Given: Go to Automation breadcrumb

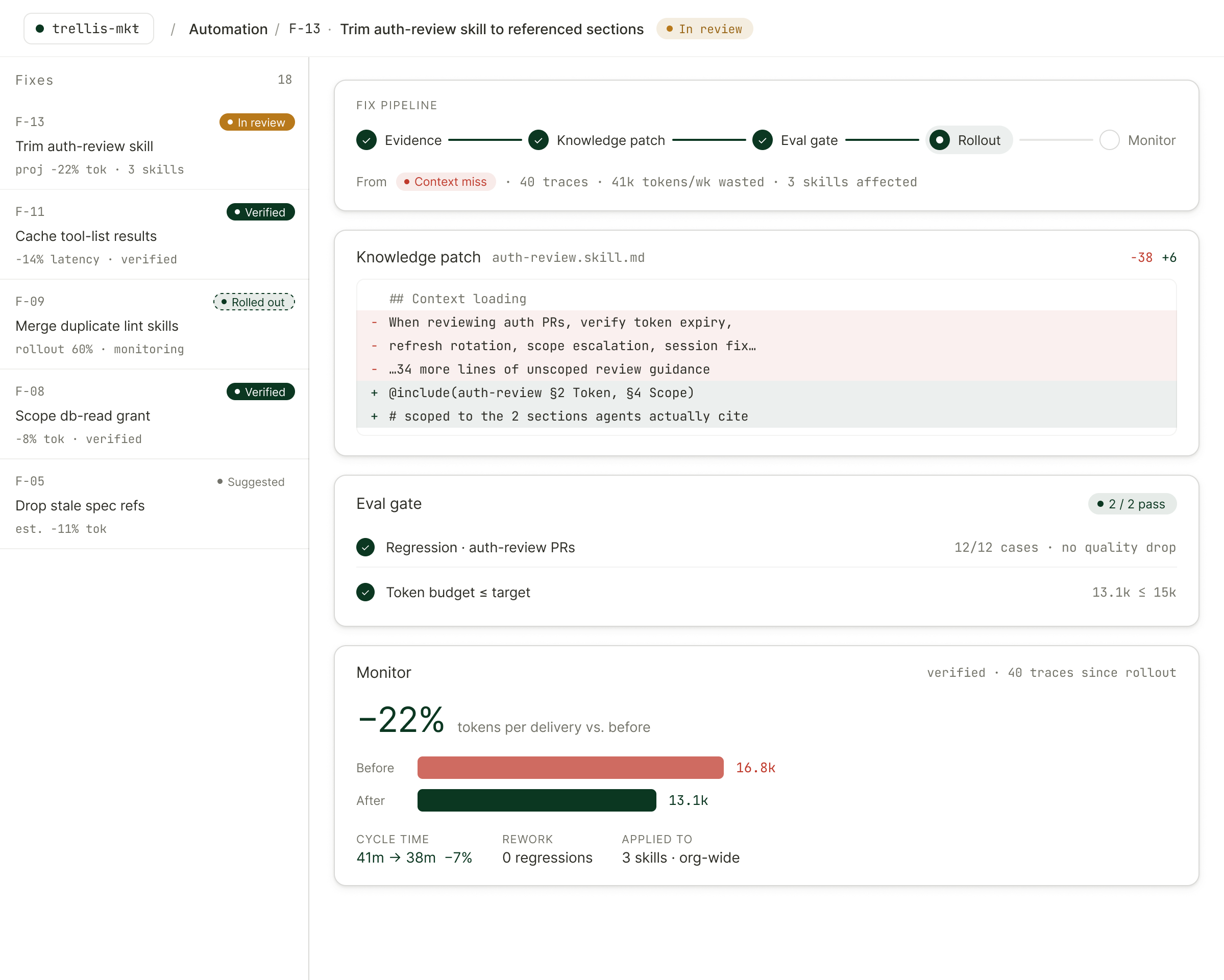Looking at the screenshot, I should (x=228, y=29).
